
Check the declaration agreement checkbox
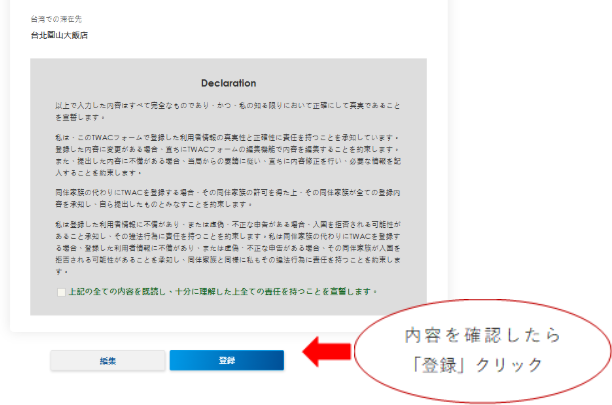pyautogui.click(x=61, y=291)
